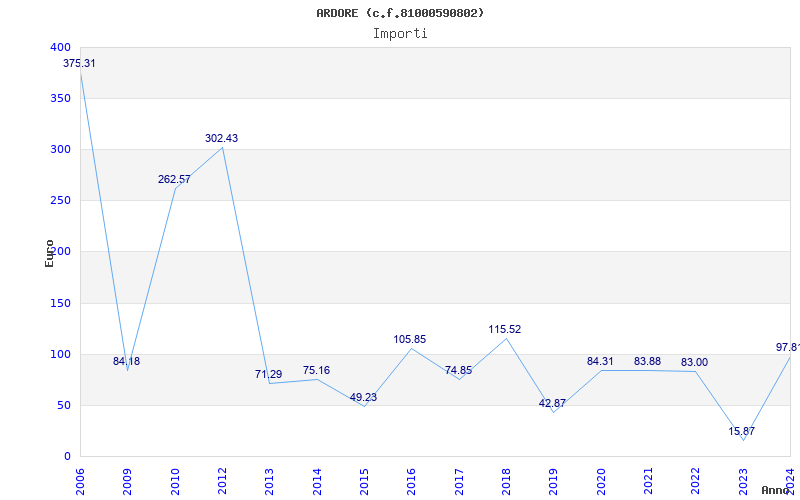Select the 2024 x-axis year label

[790, 482]
